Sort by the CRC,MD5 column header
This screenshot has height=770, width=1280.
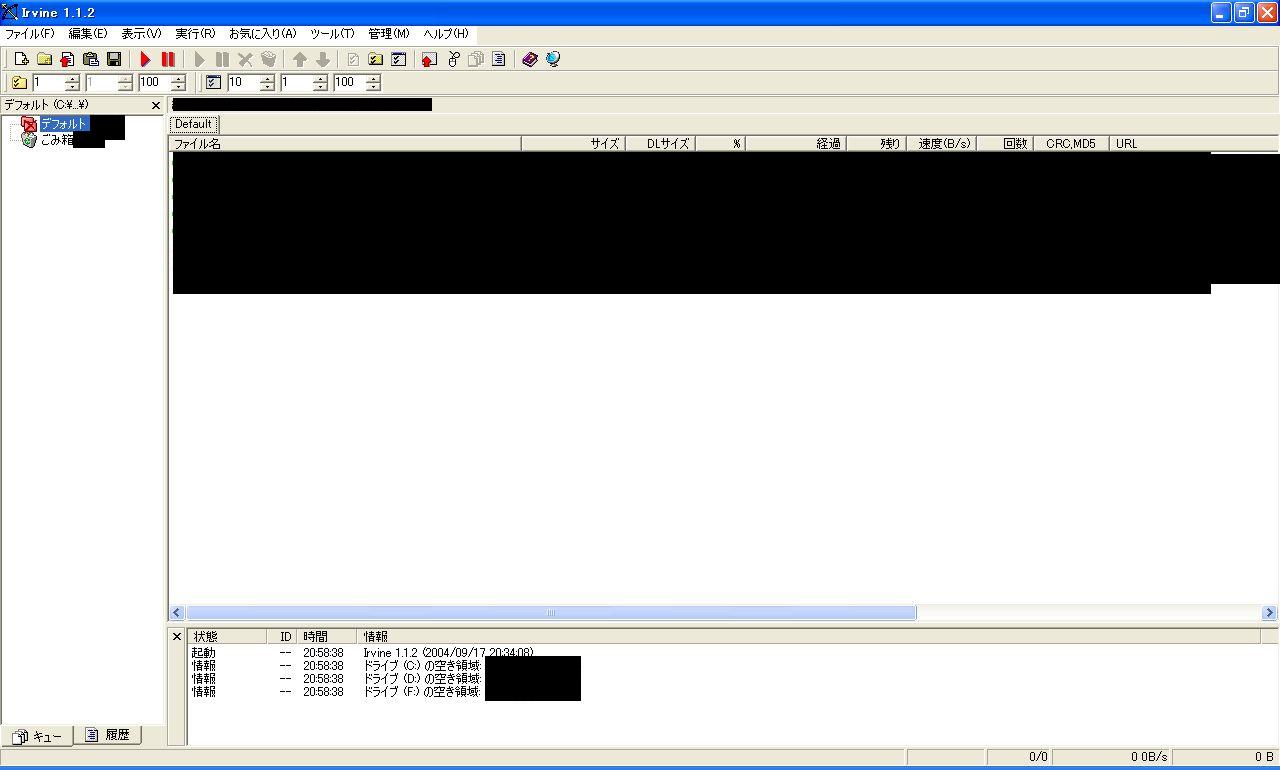click(x=1071, y=144)
